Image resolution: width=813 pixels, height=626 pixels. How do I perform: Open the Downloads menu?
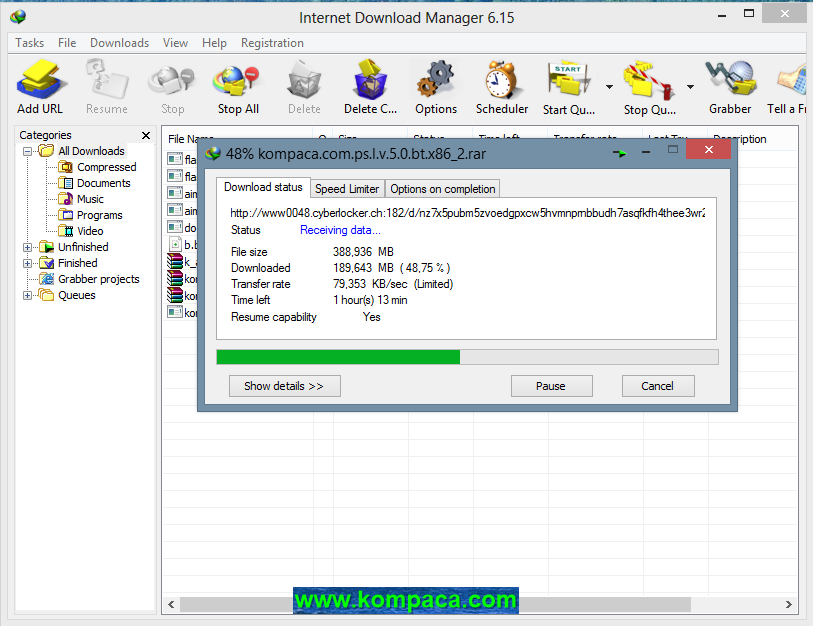(119, 42)
